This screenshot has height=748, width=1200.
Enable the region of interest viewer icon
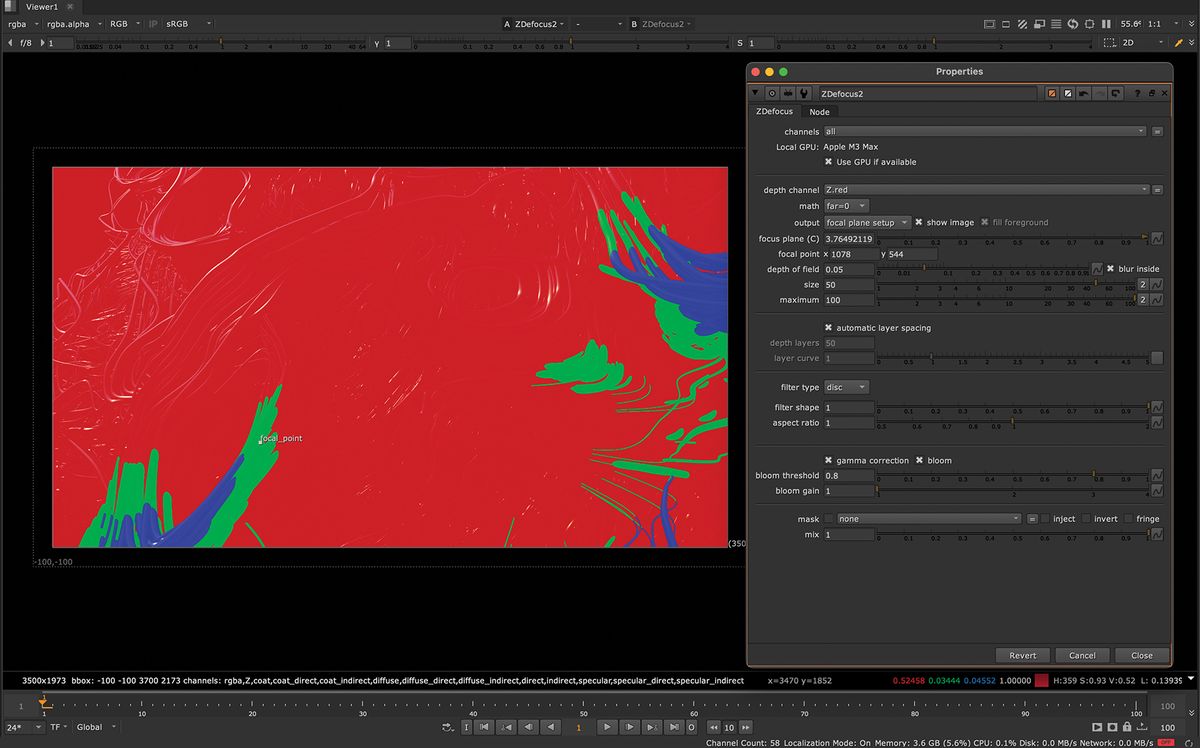click(x=1090, y=22)
